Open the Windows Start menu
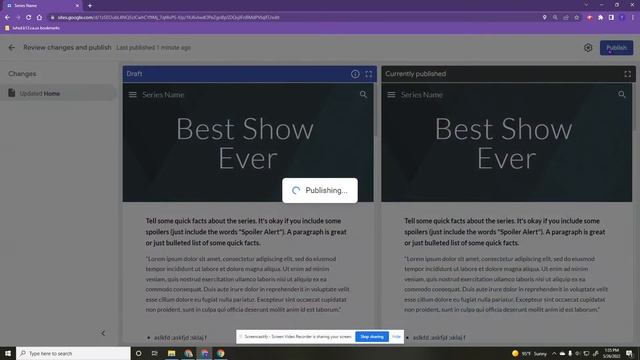The width and height of the screenshot is (640, 360). (8, 353)
